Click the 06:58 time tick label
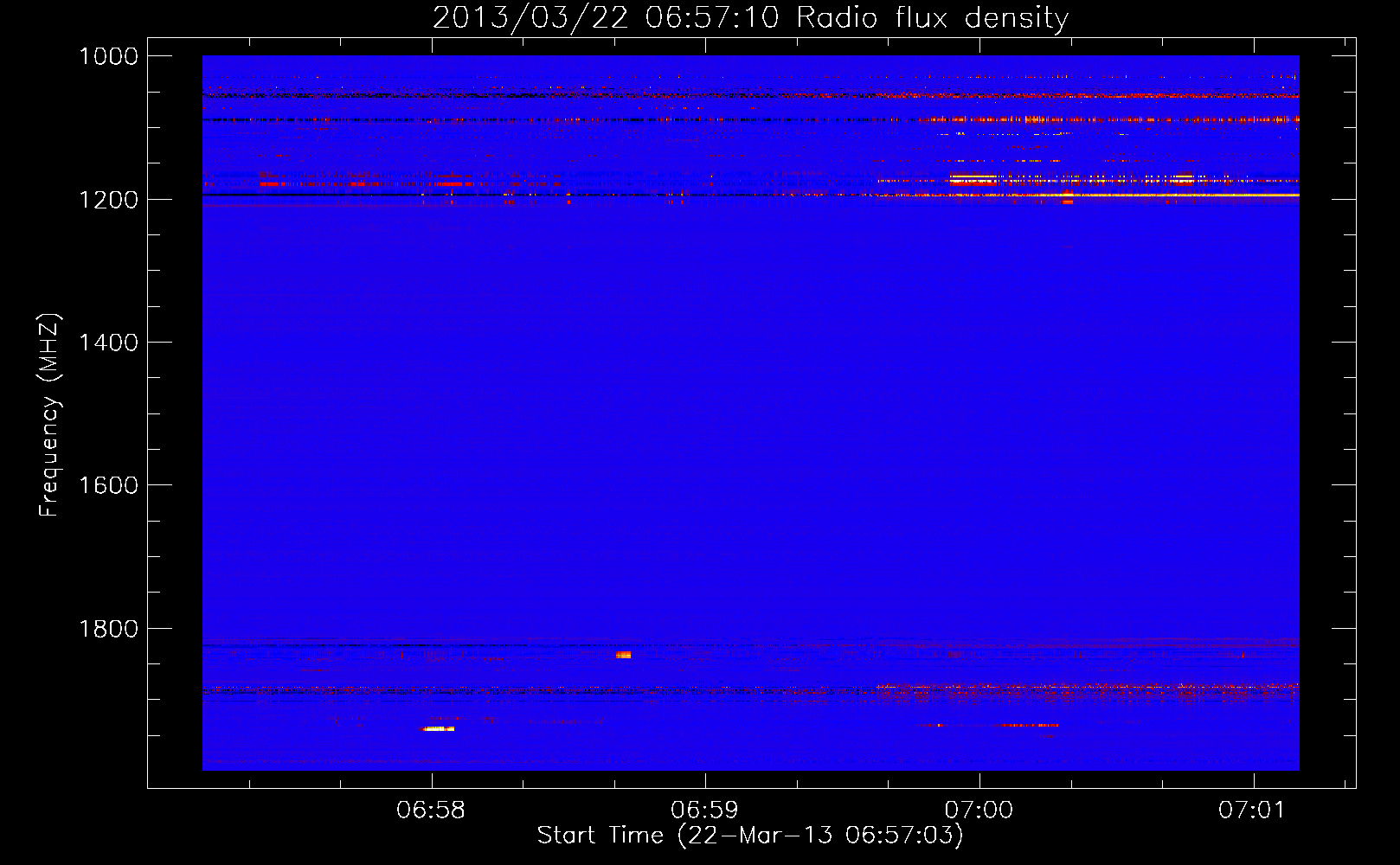 pos(431,811)
